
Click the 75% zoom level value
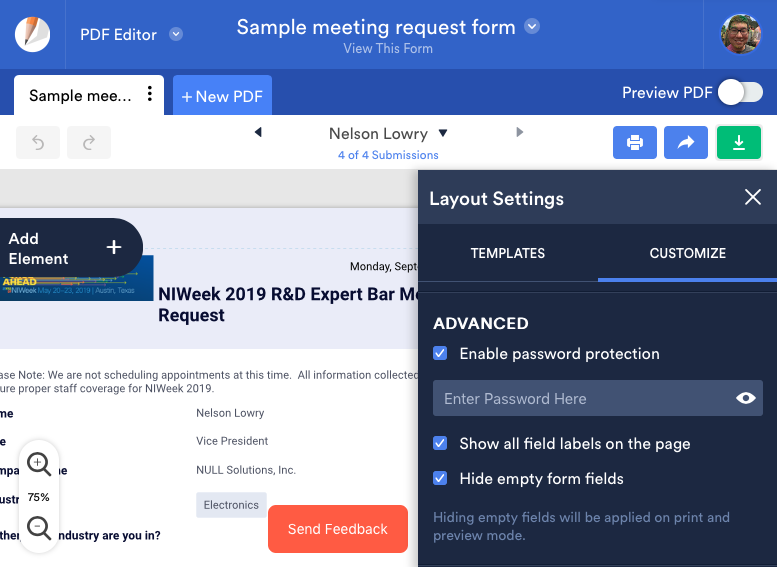click(x=39, y=497)
